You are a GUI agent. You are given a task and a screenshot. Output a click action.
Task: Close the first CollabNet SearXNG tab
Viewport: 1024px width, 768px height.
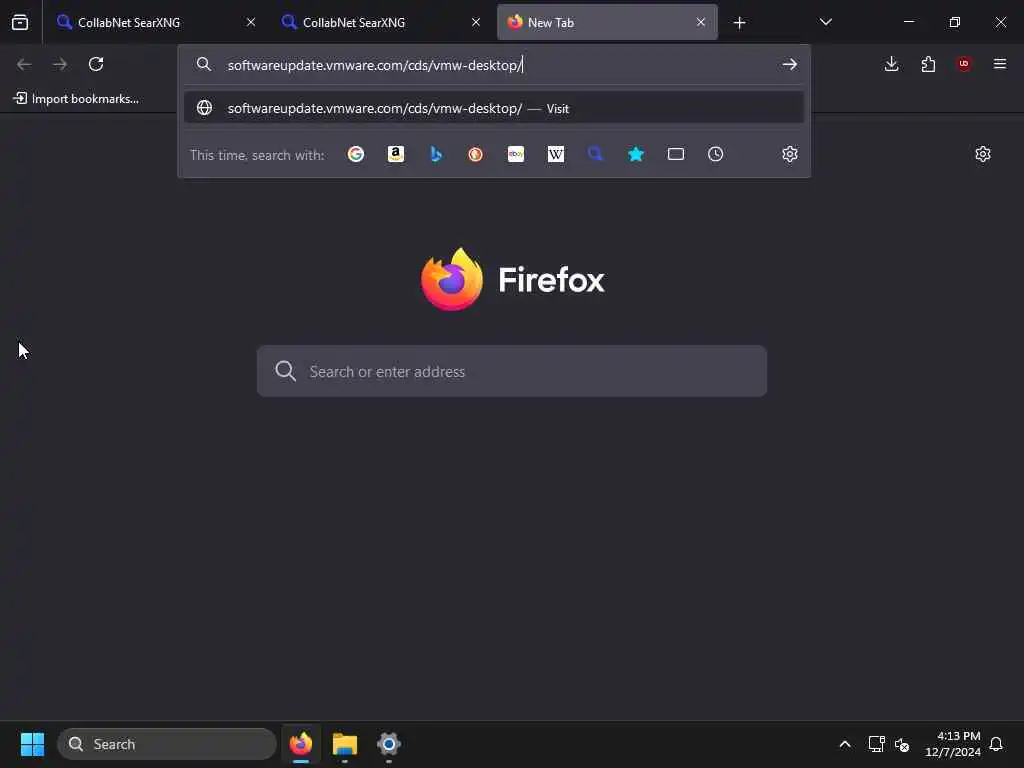point(251,22)
